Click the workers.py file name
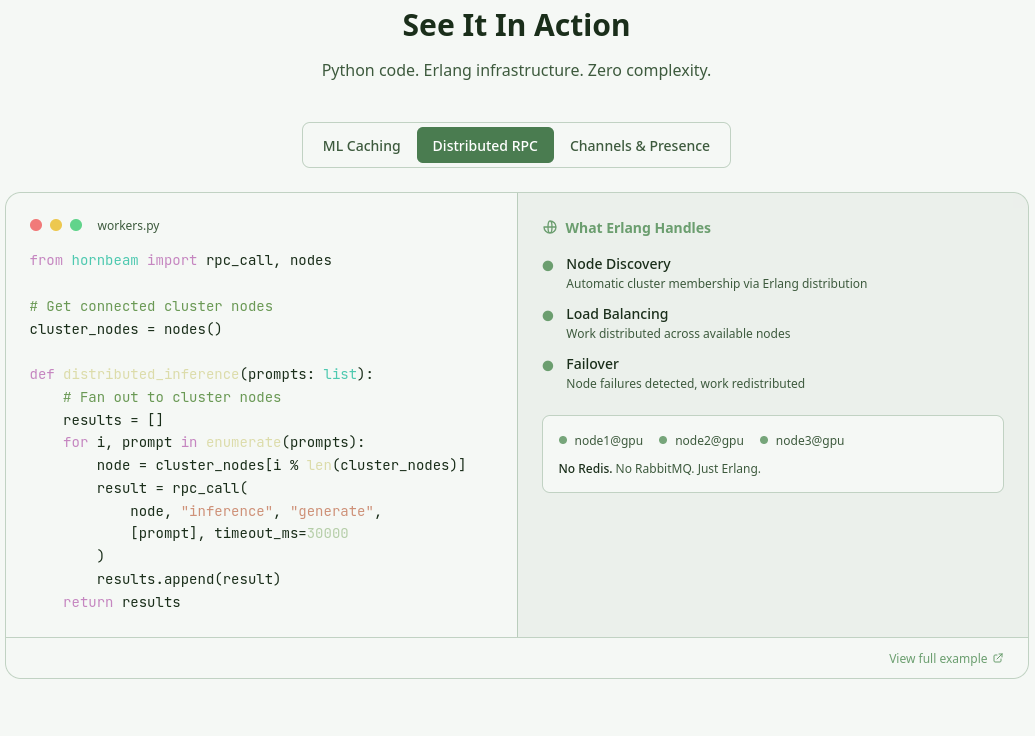This screenshot has height=736, width=1035. (x=128, y=226)
